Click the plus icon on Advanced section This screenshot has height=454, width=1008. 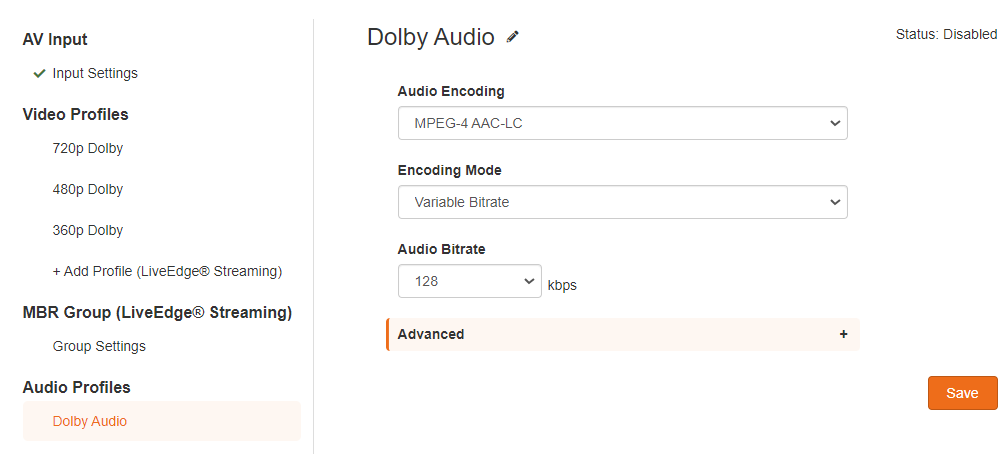click(843, 334)
